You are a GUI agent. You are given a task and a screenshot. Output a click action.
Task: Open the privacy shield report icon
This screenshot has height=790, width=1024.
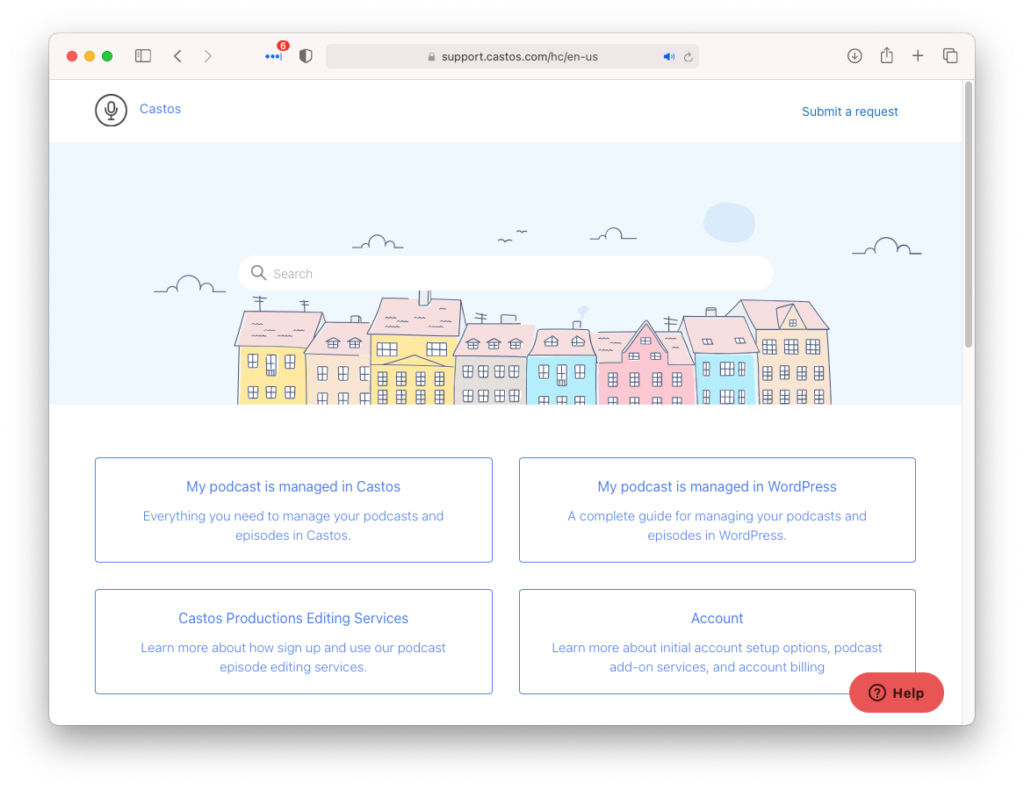pyautogui.click(x=306, y=56)
